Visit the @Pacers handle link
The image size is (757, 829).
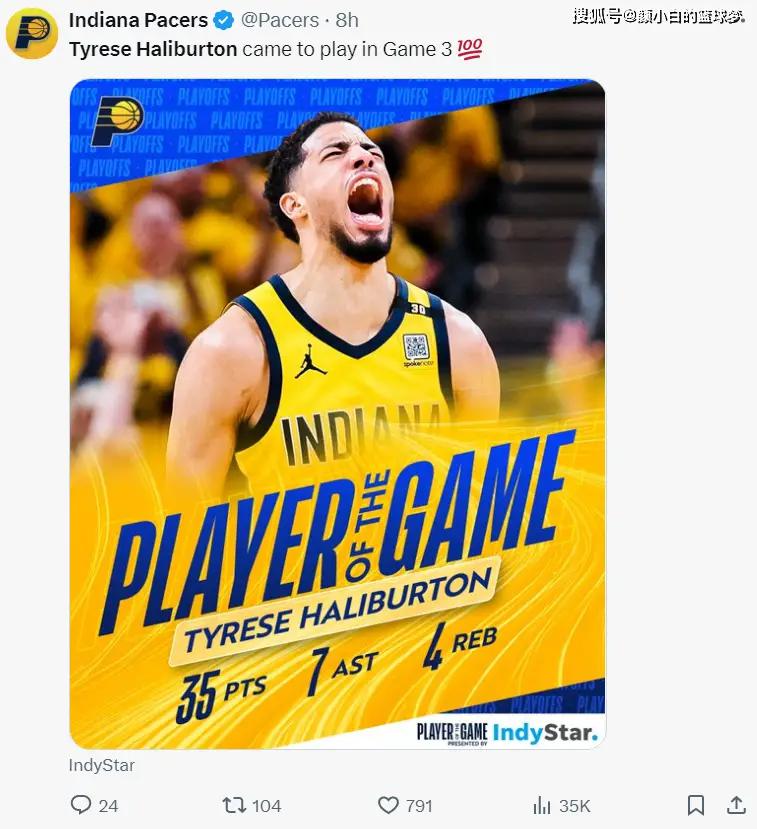[280, 20]
